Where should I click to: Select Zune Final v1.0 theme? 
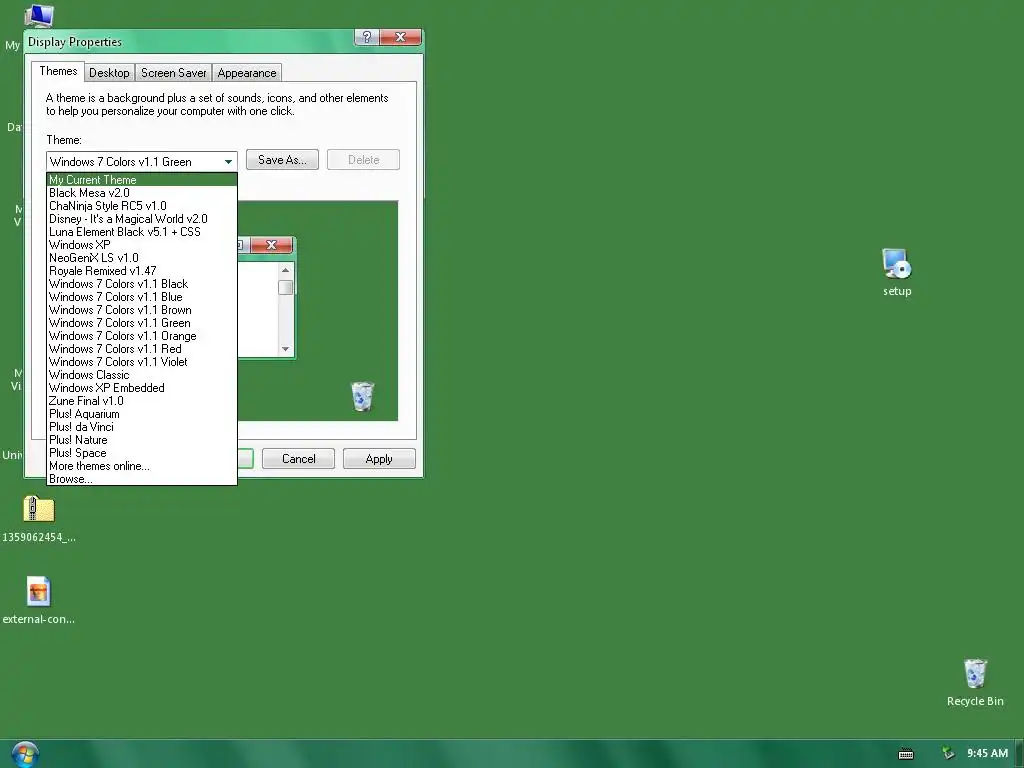pos(142,401)
